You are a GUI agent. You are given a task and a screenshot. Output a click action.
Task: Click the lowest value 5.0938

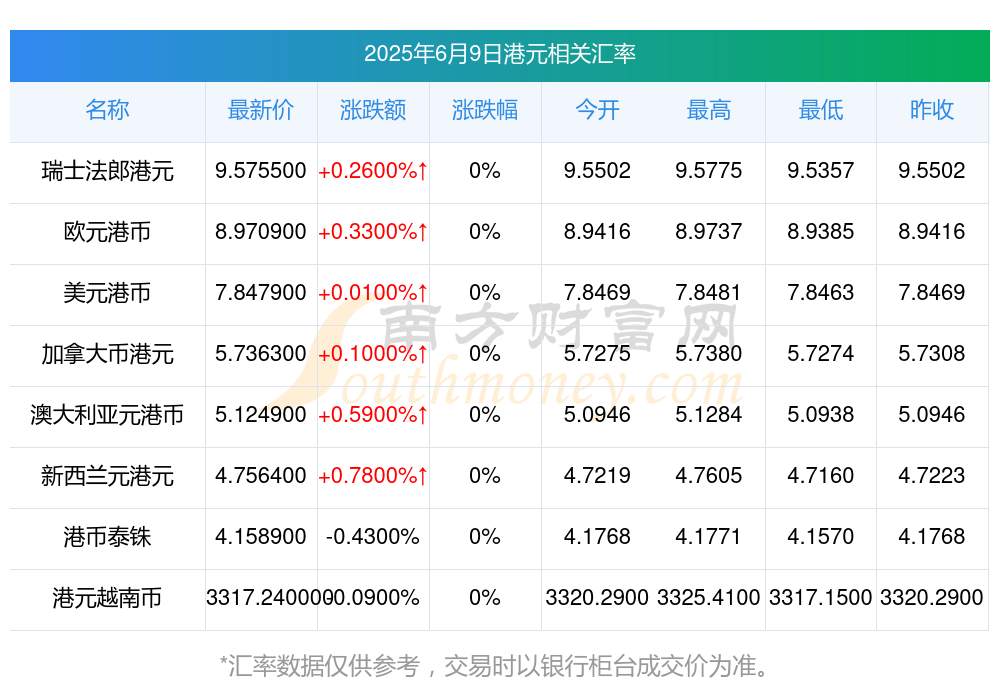point(821,415)
